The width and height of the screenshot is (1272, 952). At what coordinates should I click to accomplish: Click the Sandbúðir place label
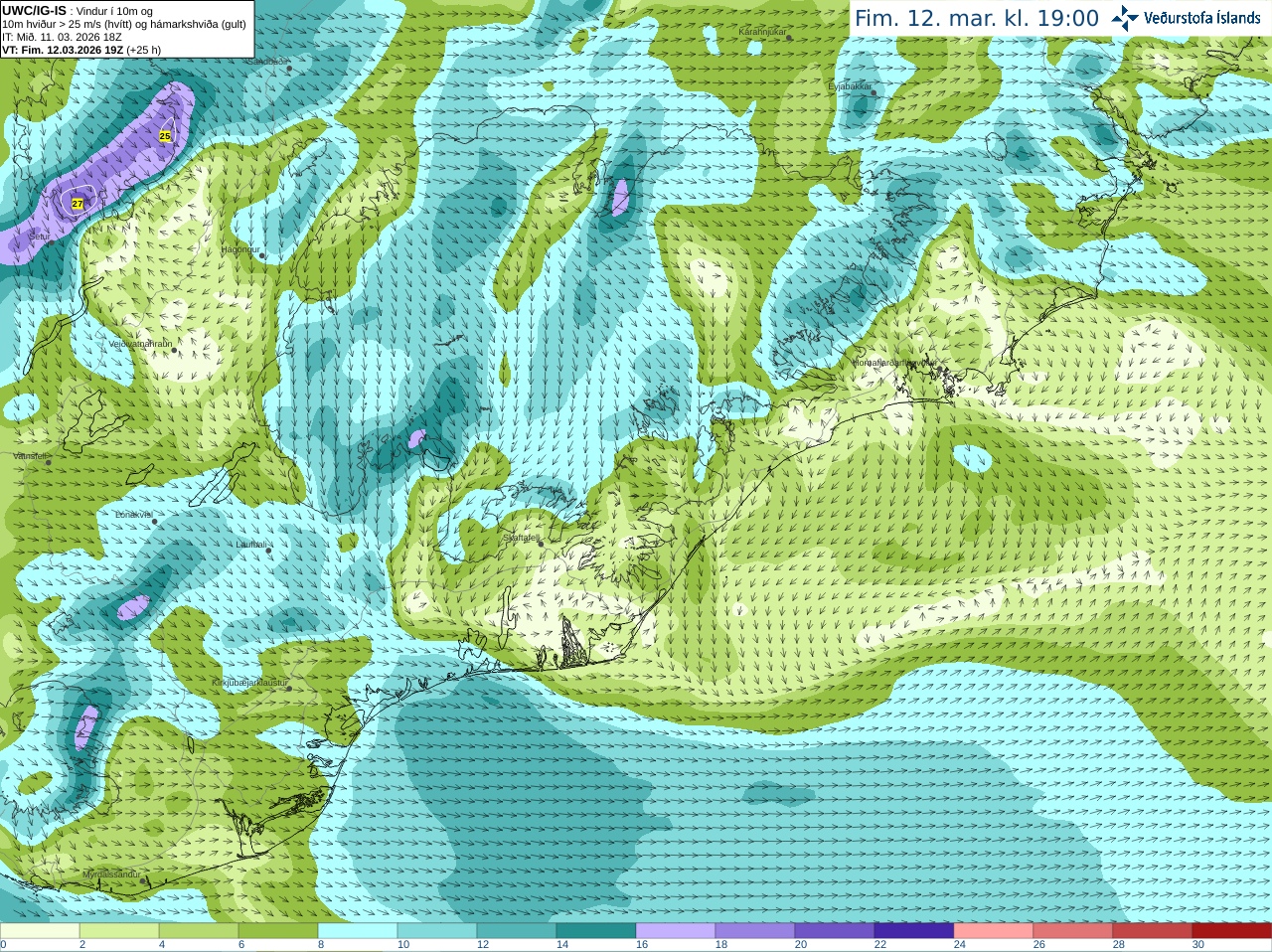click(266, 61)
